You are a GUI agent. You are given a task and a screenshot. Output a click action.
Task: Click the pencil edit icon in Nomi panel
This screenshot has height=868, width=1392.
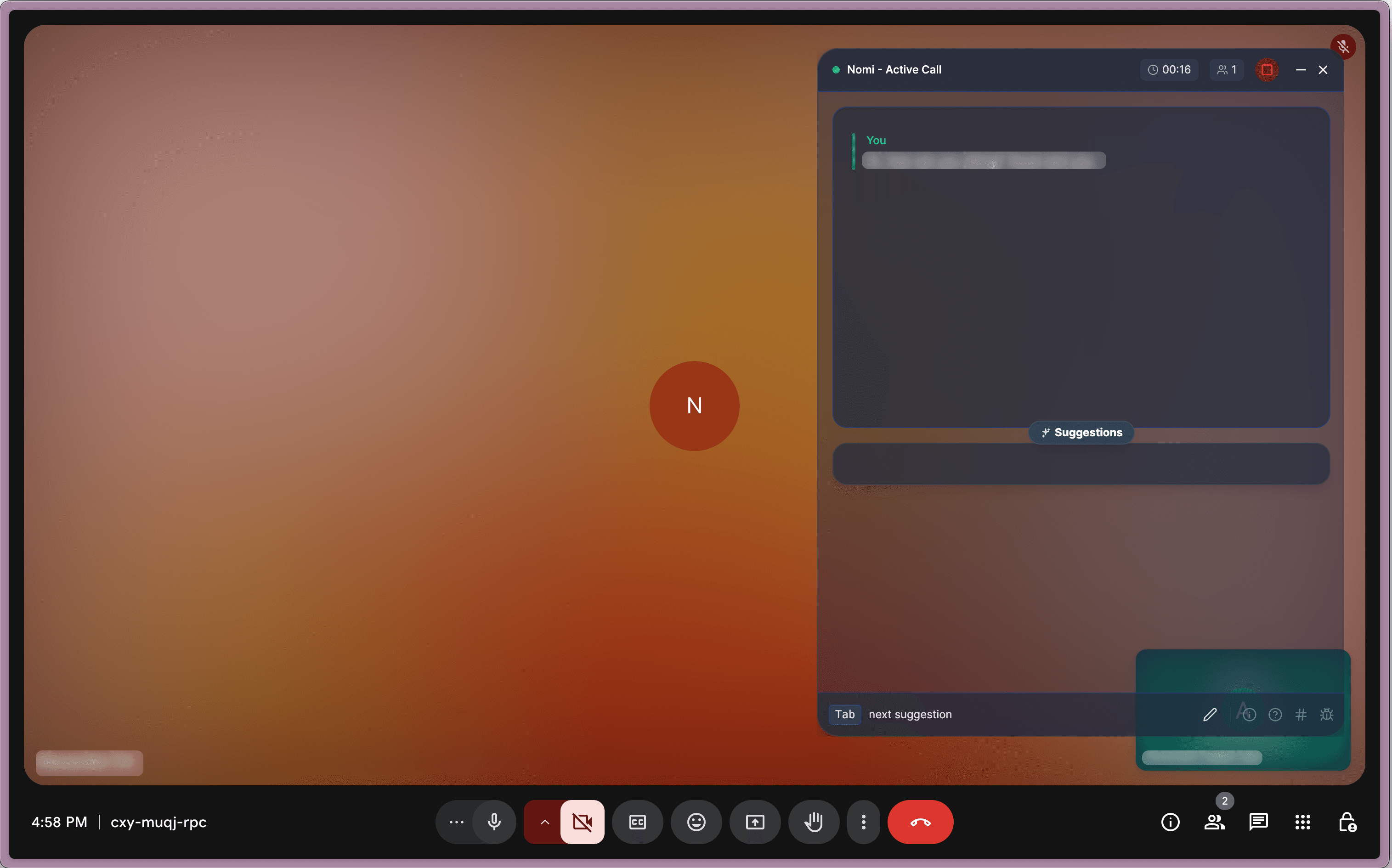(x=1209, y=714)
